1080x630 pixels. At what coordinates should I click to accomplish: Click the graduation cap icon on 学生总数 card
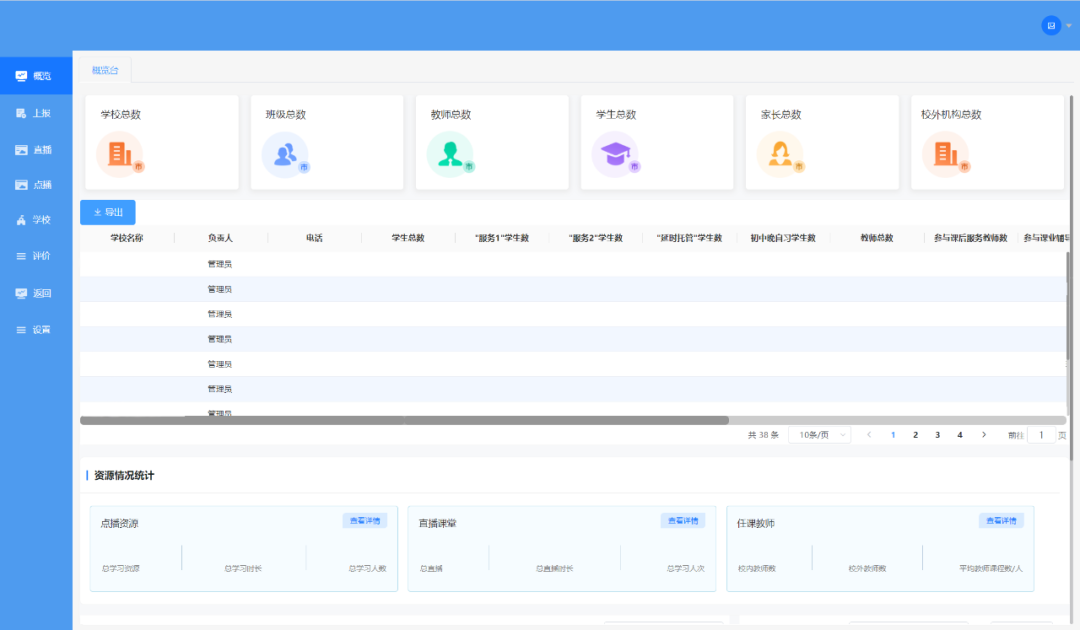point(615,156)
